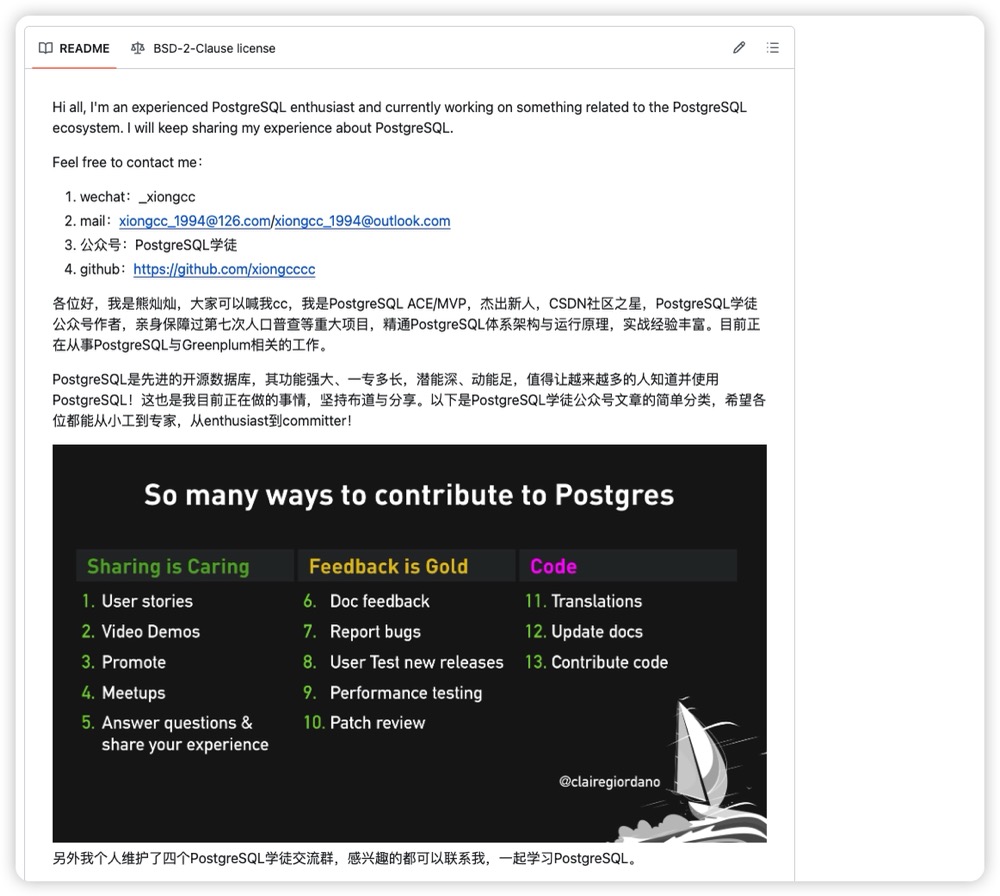Screen dimensions: 1000x896
Task: Open the README outline list icon
Action: coord(772,48)
